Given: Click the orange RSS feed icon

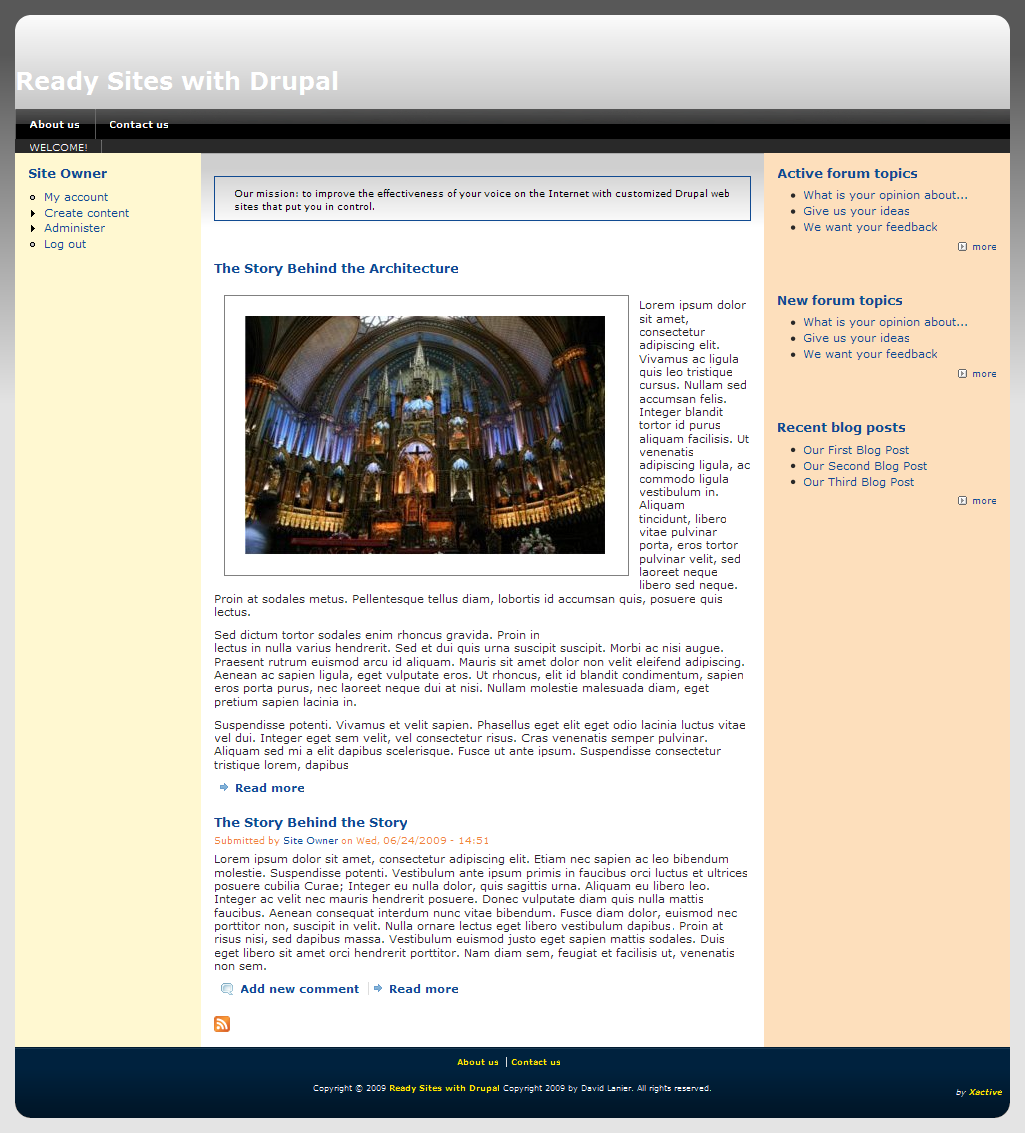Looking at the screenshot, I should click(222, 1023).
